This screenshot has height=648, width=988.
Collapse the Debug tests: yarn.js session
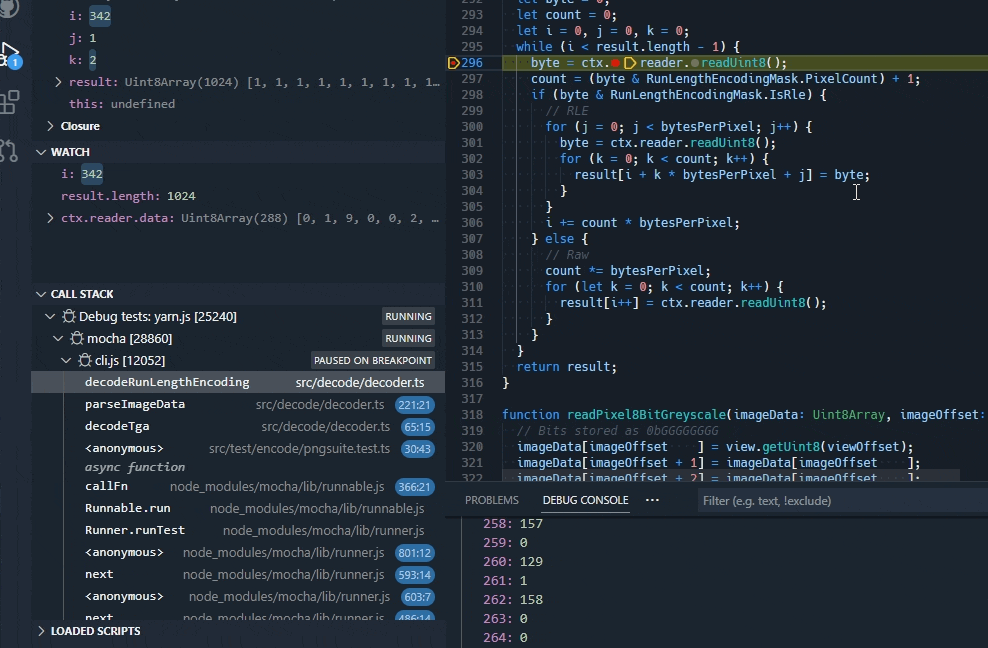coord(50,316)
